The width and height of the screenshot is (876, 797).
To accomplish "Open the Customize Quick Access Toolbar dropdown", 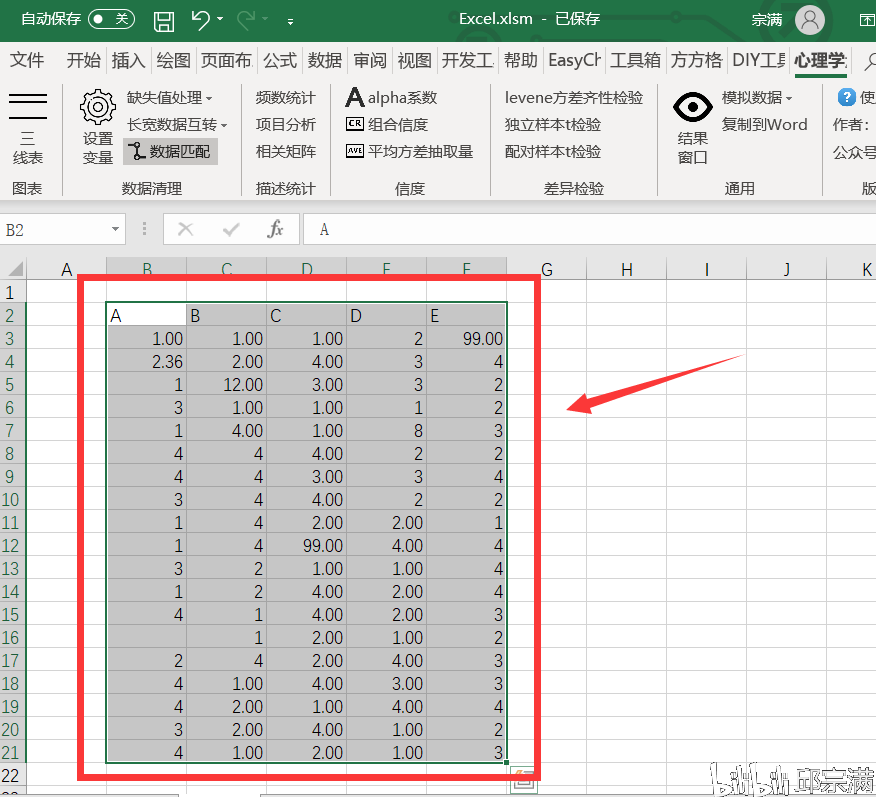I will [x=290, y=22].
